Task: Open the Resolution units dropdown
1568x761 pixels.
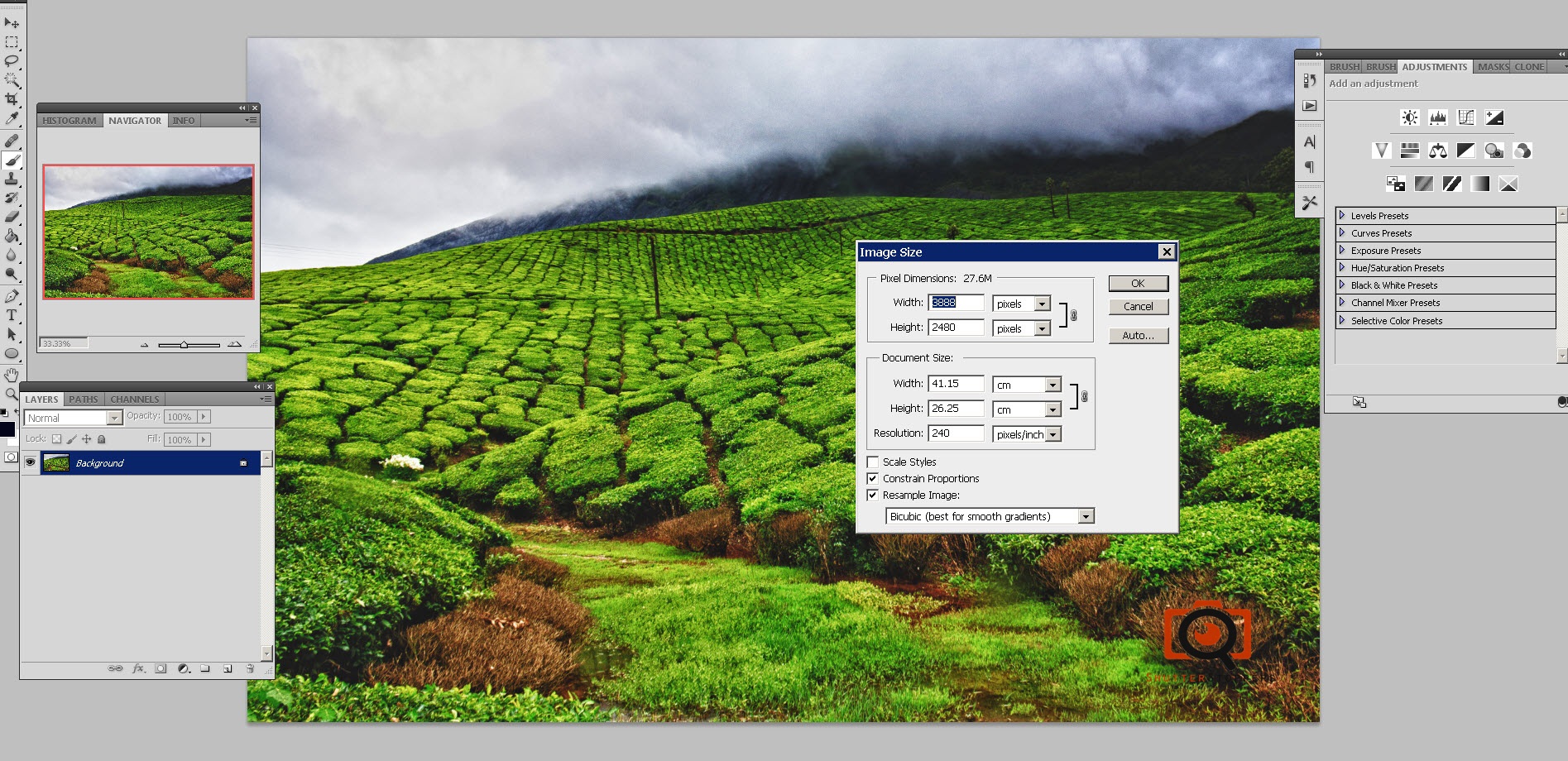Action: pos(1053,434)
